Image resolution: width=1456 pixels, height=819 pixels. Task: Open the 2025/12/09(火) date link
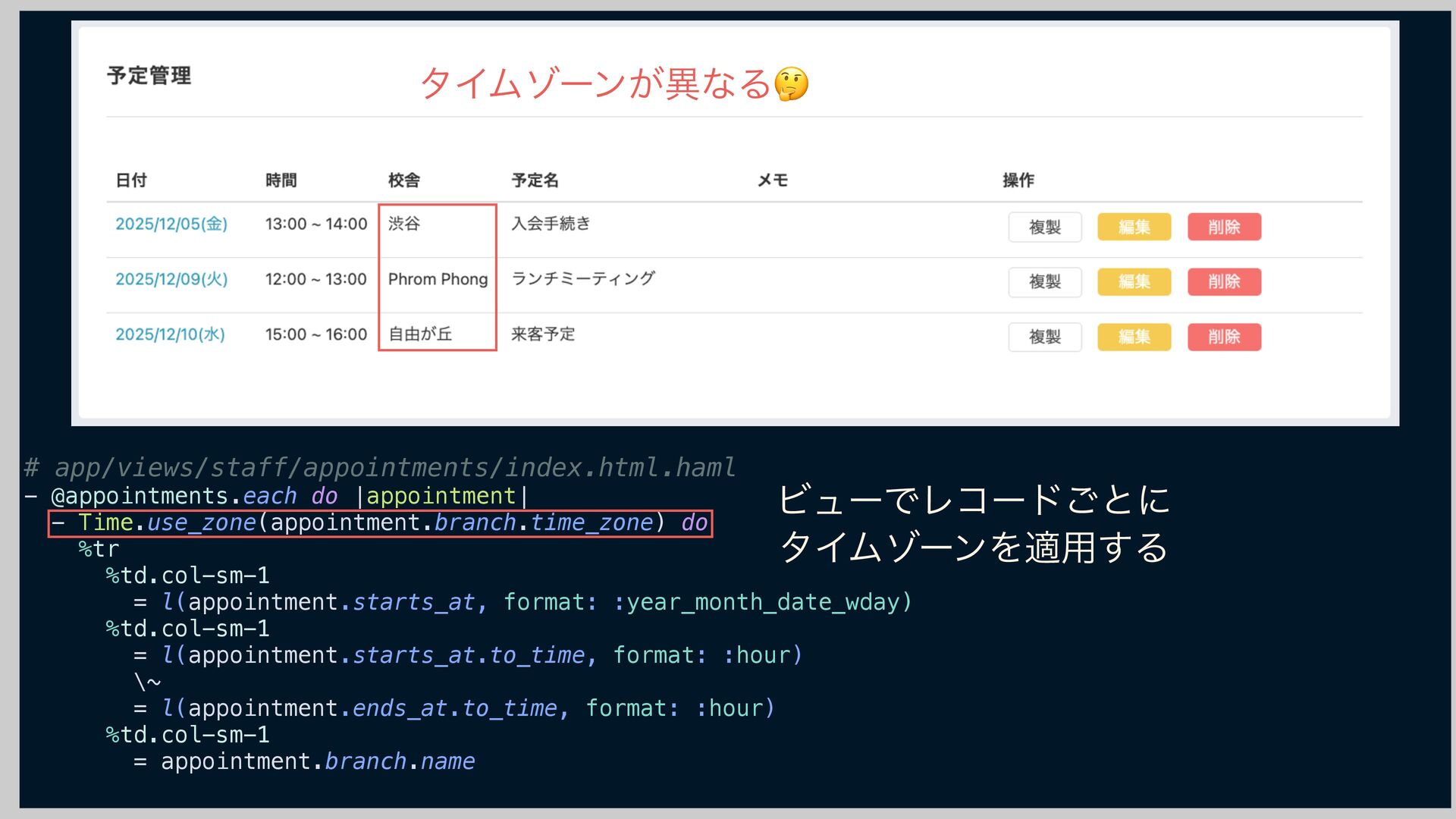coord(171,279)
